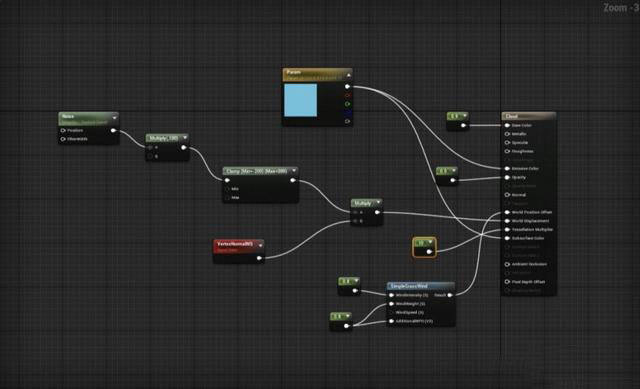Click the Emissive Color pin on Cloud node
The image size is (640, 389).
tap(507, 168)
